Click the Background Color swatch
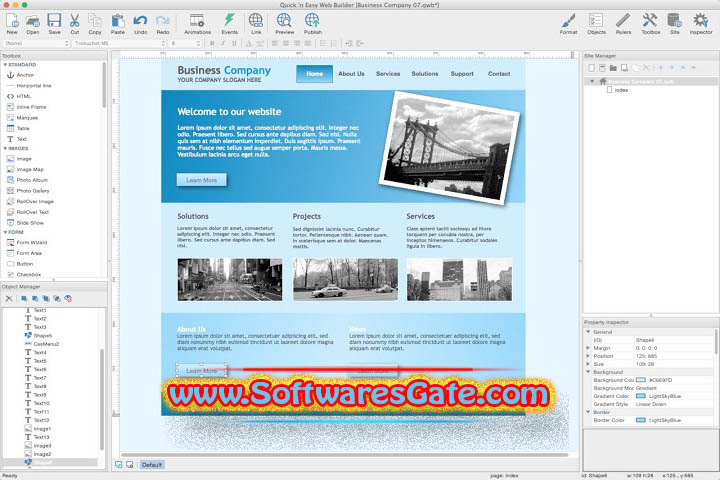 (640, 380)
